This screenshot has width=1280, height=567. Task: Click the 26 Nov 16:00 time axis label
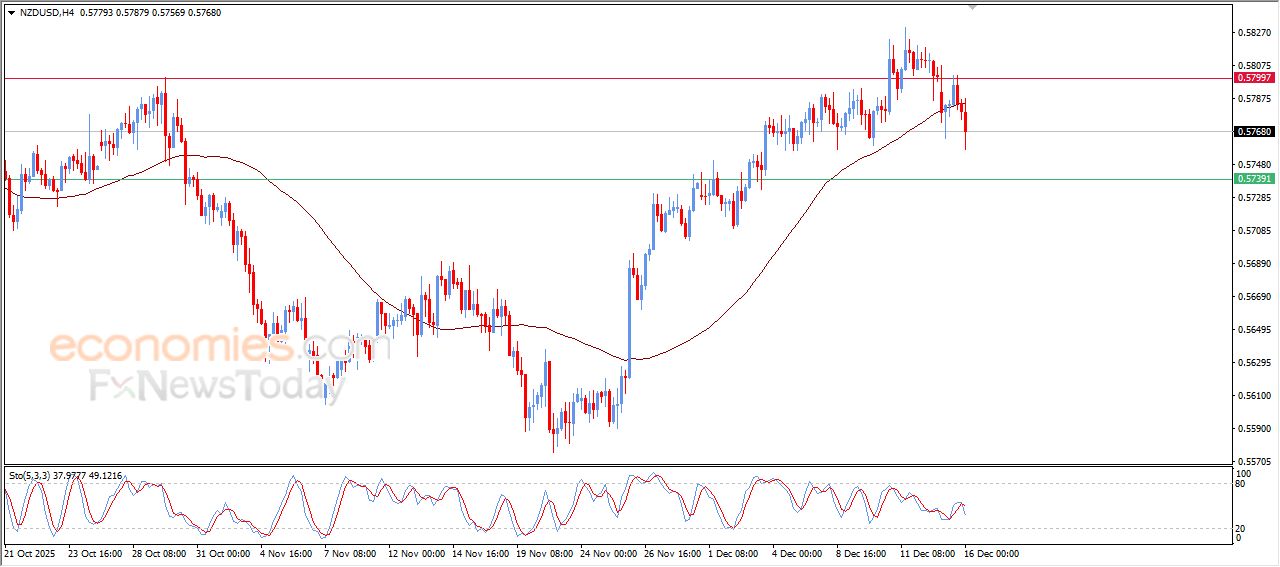671,553
